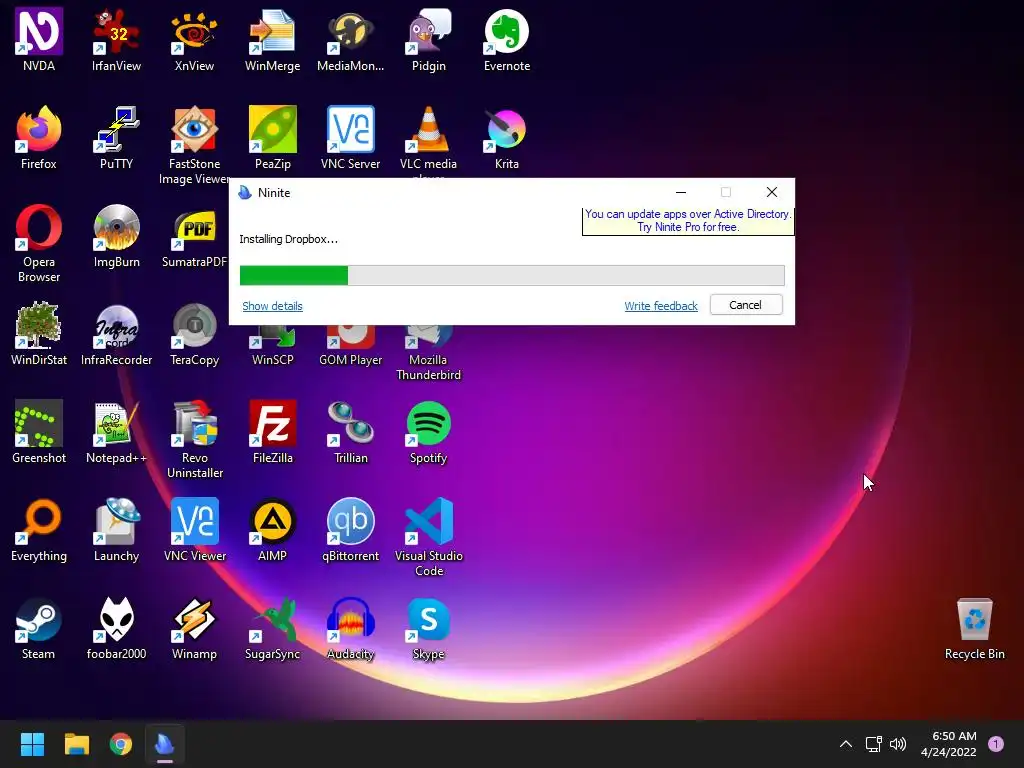Open File Explorer from the taskbar

point(76,744)
